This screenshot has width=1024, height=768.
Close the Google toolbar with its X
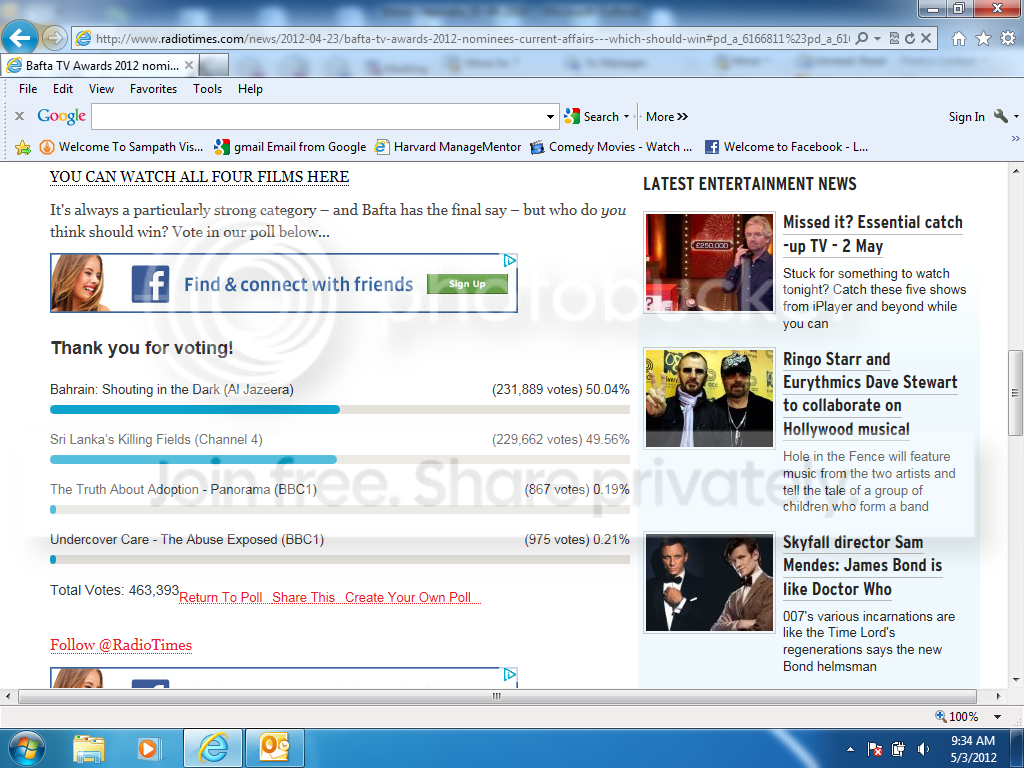(20, 116)
